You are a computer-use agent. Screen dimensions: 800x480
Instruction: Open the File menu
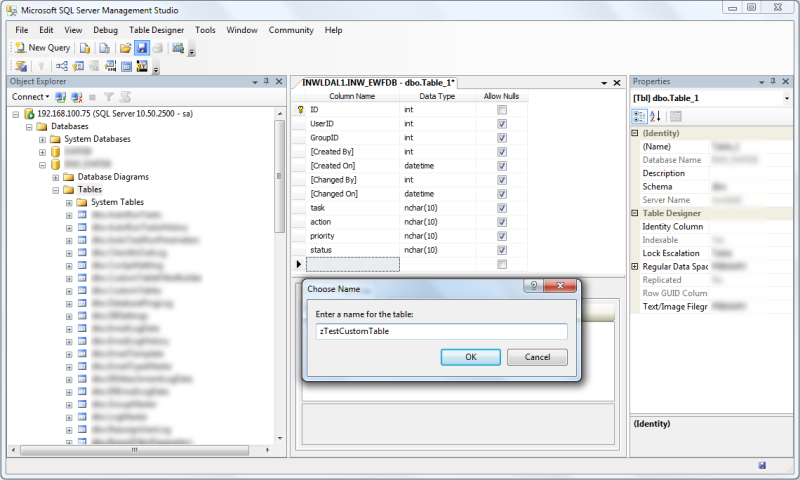[x=22, y=30]
